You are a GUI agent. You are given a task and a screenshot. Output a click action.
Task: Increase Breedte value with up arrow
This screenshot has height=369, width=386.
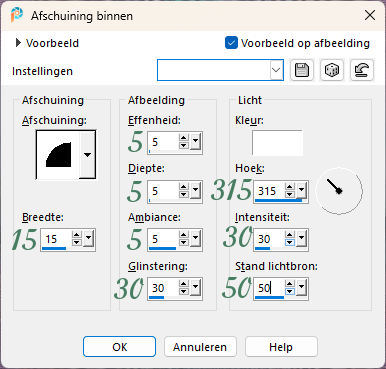coord(77,235)
